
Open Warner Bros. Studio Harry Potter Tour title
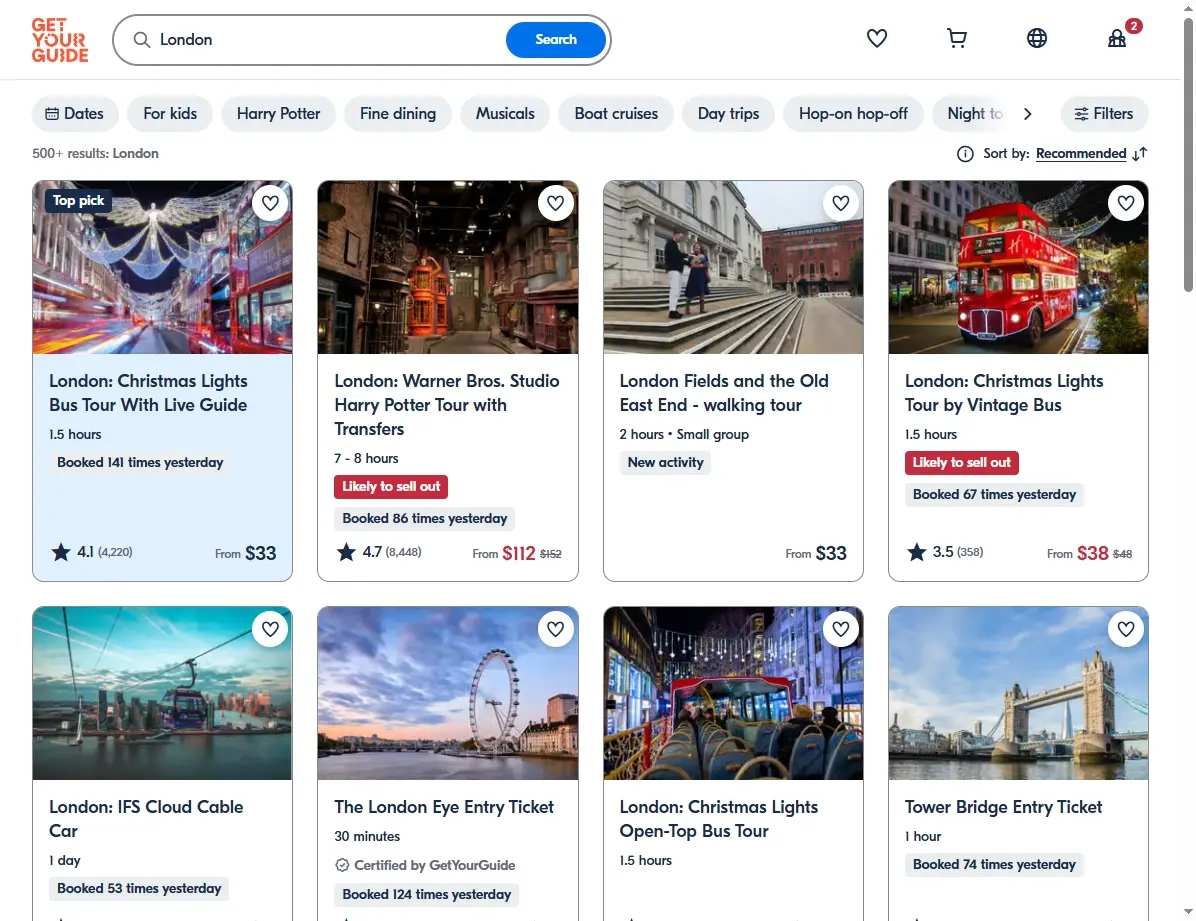click(x=447, y=405)
